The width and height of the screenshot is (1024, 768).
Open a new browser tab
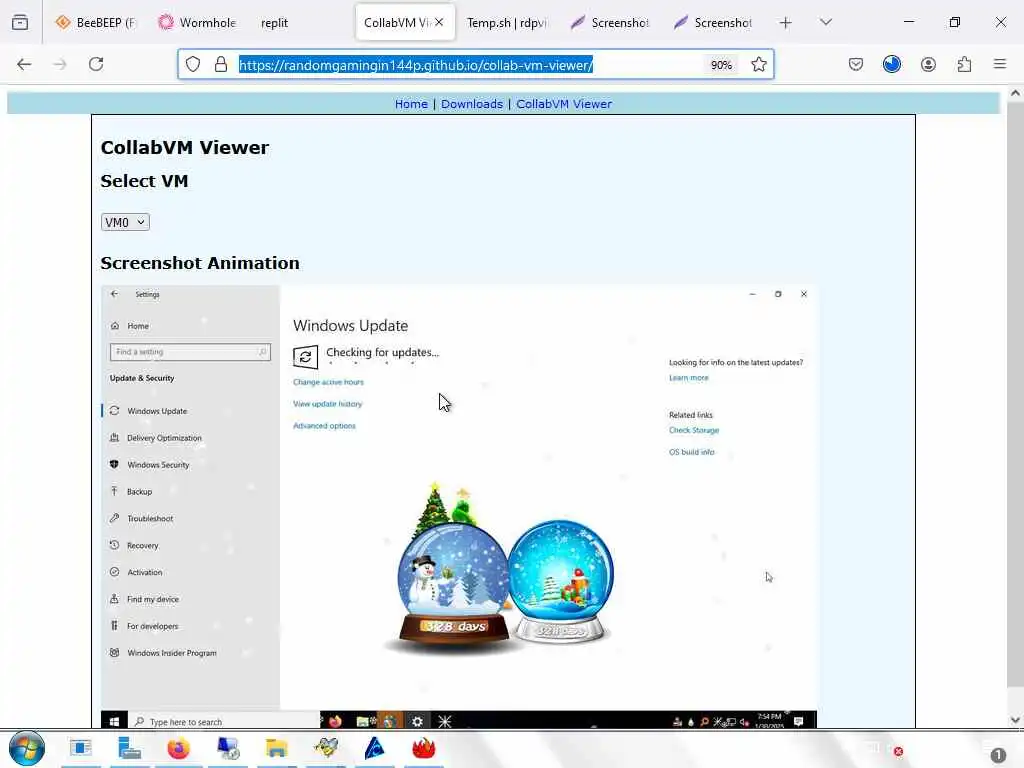point(786,23)
